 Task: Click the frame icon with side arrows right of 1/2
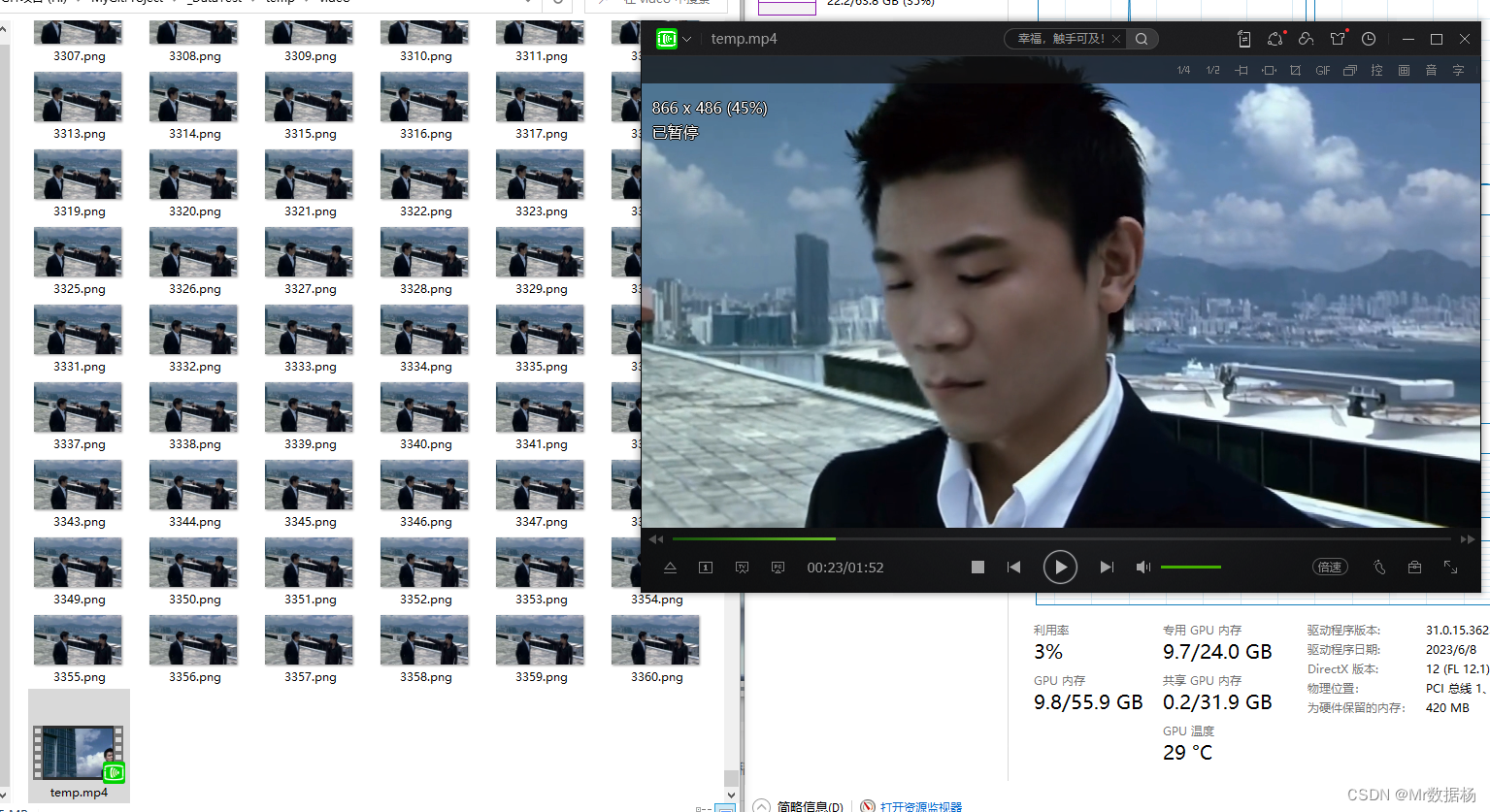(1242, 70)
